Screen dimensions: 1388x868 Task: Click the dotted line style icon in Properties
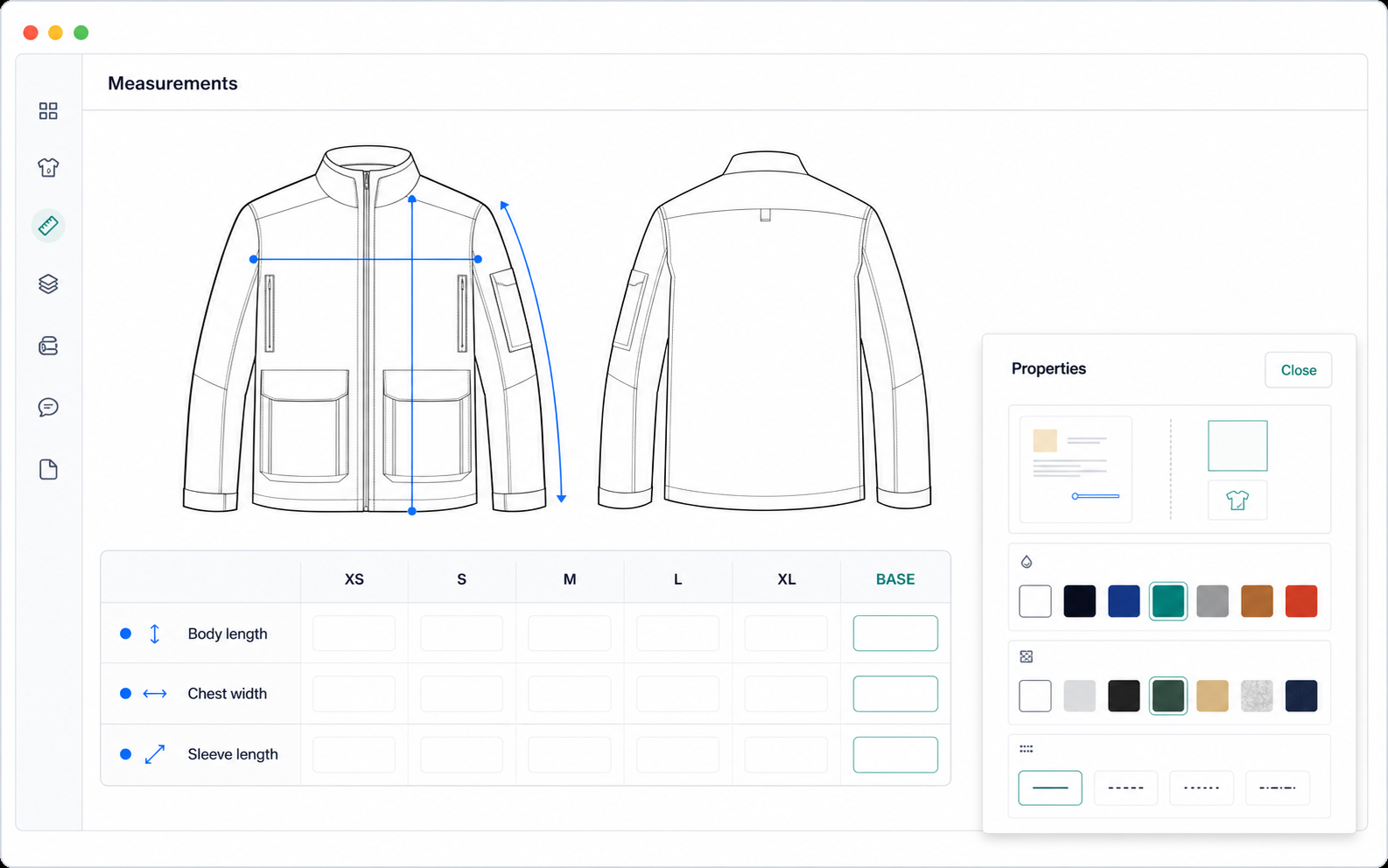coord(1027,749)
